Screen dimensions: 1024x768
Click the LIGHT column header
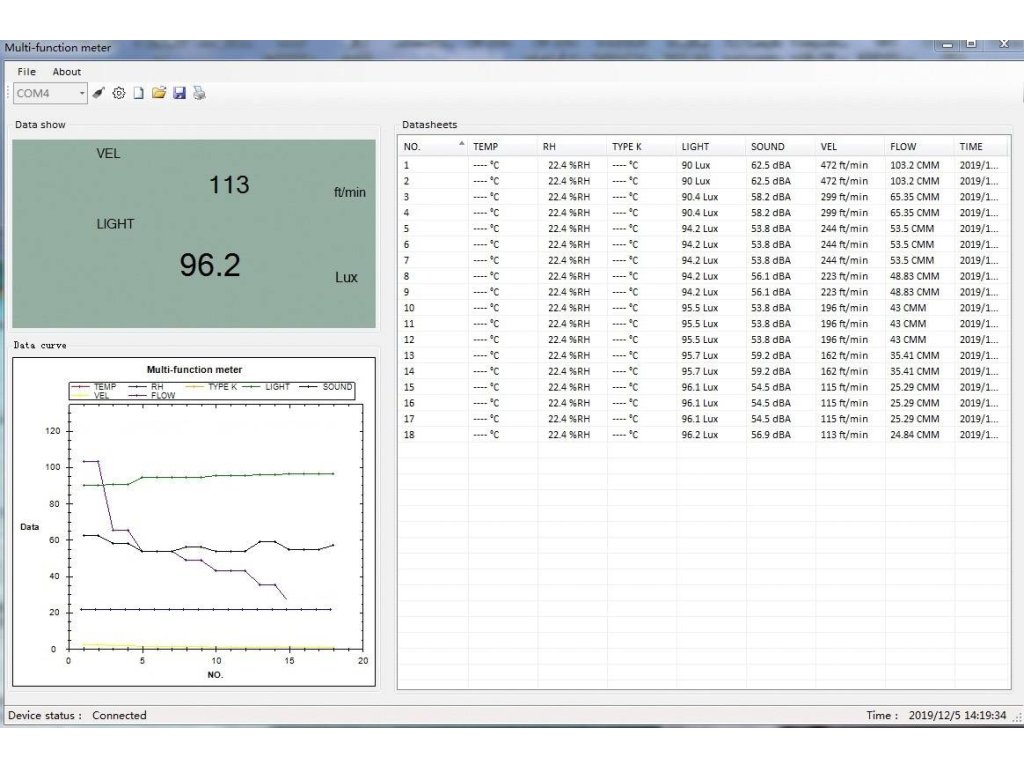695,147
